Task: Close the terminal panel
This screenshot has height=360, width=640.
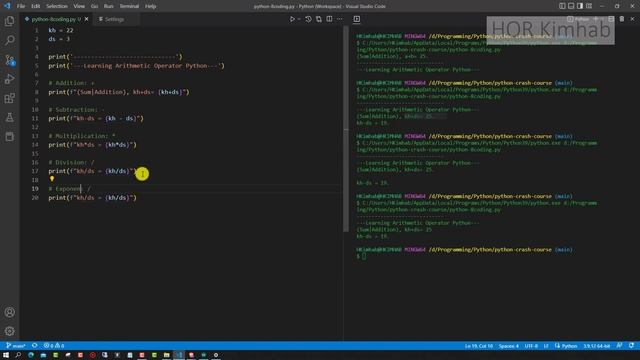Action: click(x=632, y=19)
